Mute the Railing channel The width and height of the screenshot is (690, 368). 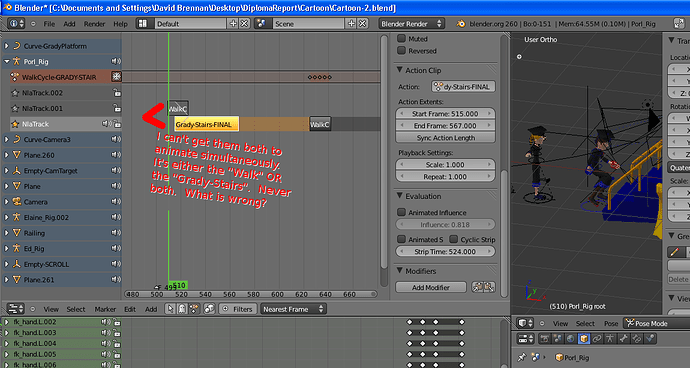(x=116, y=233)
